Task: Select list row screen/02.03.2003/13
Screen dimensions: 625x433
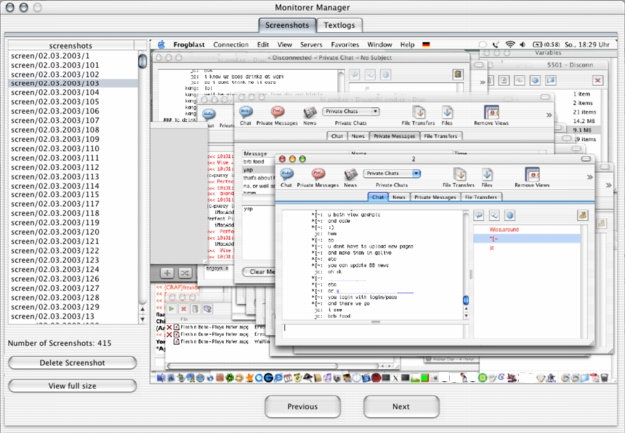Action: (73, 316)
